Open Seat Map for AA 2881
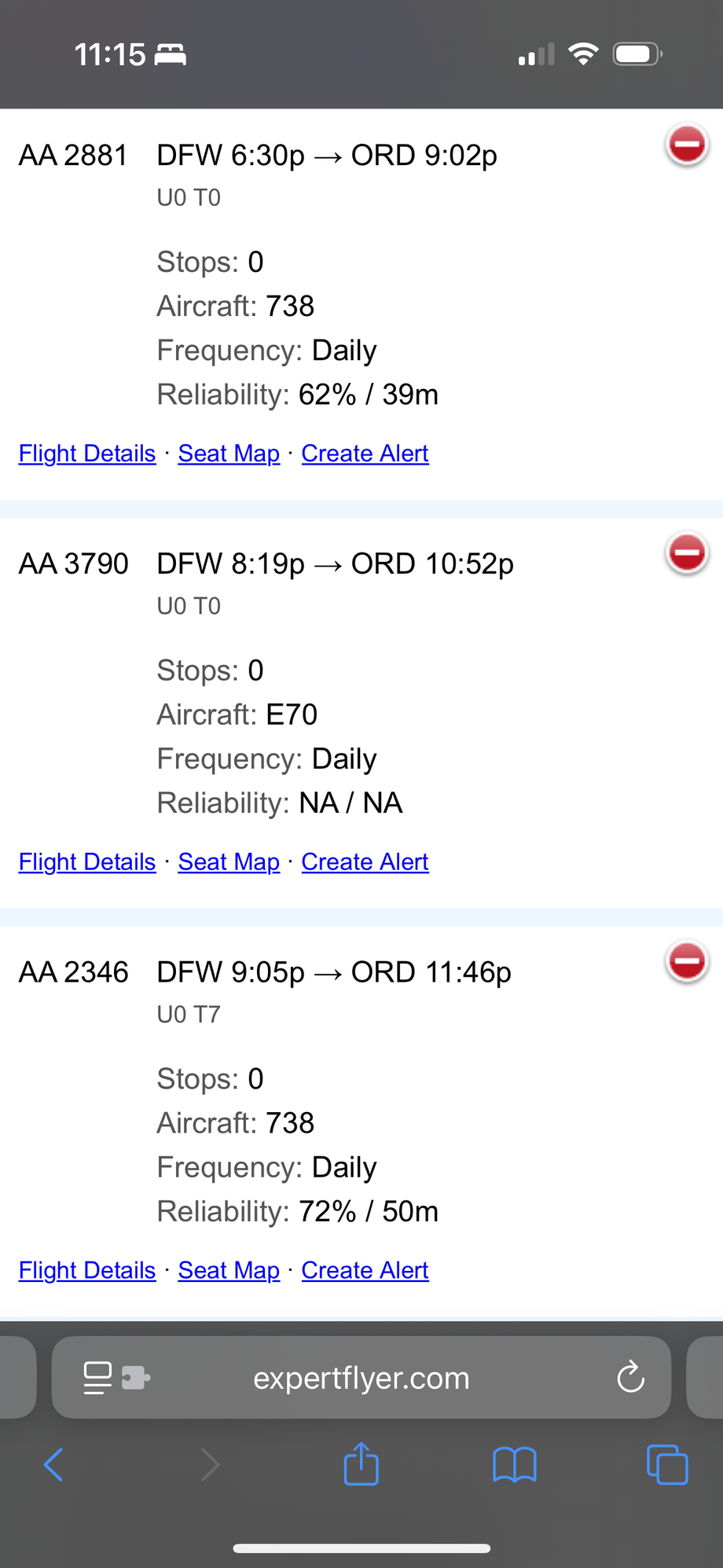The width and height of the screenshot is (723, 1568). (229, 454)
